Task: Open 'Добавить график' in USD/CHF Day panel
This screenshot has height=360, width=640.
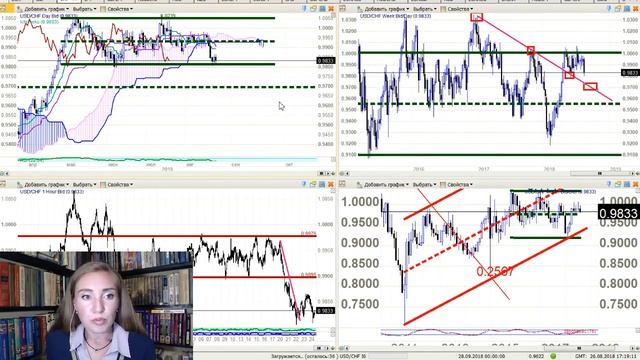Action: click(x=43, y=9)
